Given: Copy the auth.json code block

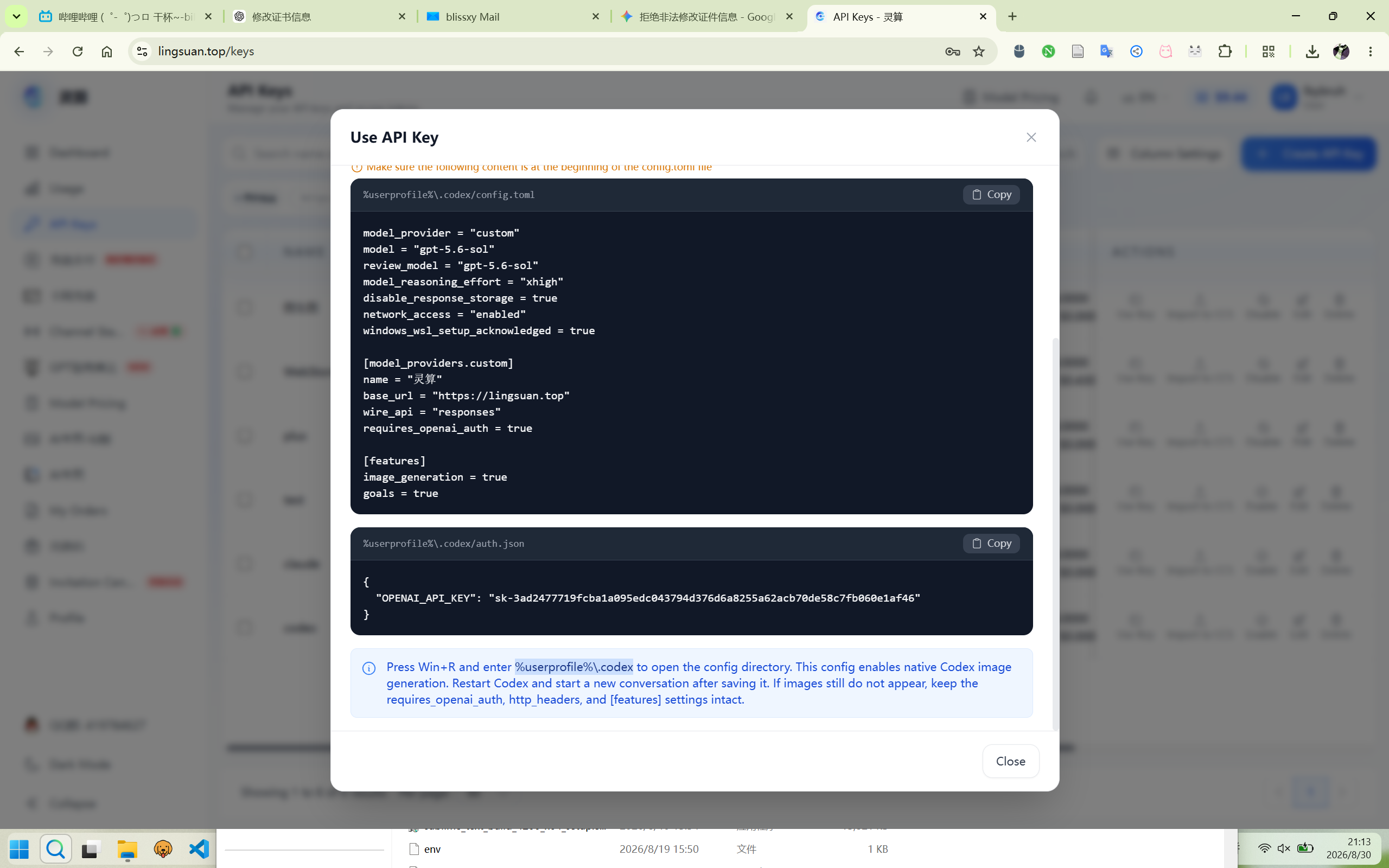Looking at the screenshot, I should (x=991, y=543).
